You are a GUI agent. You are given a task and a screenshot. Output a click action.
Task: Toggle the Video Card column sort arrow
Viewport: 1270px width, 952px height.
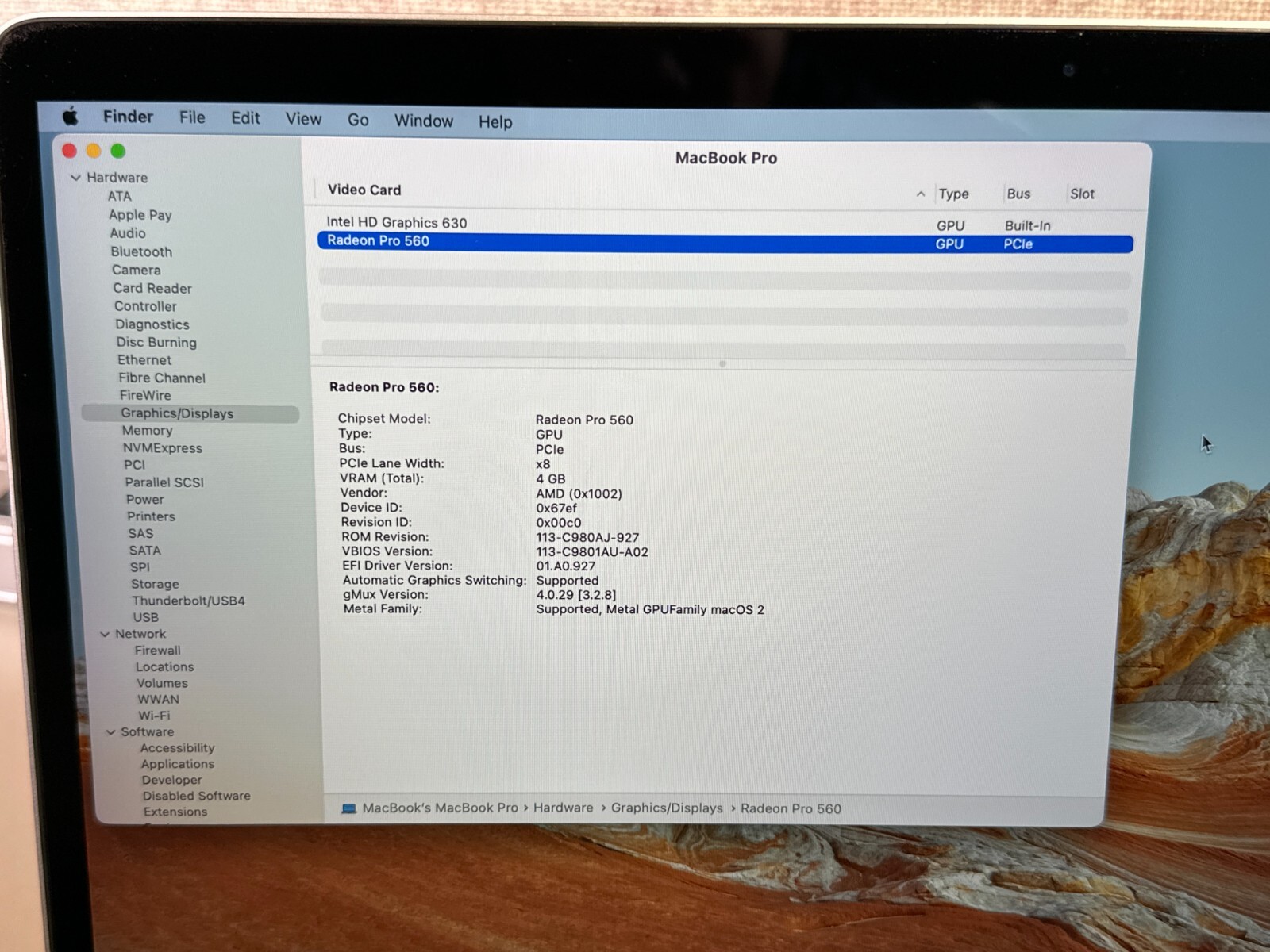point(921,194)
